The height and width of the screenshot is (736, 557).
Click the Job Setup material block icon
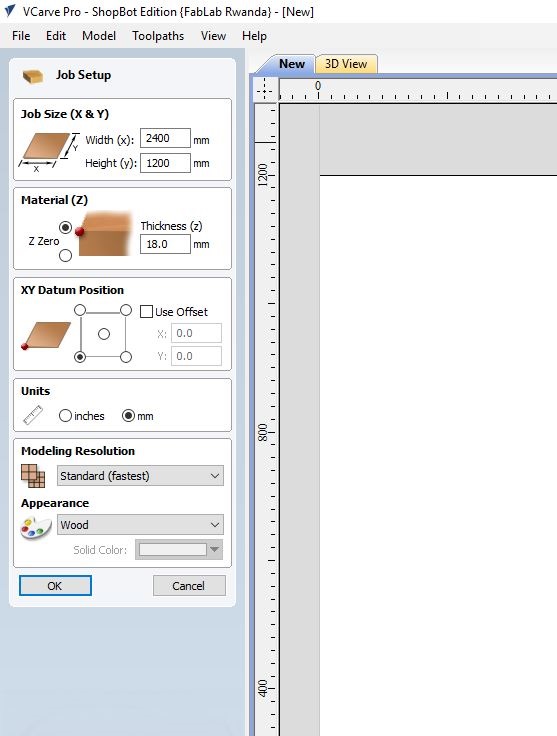pos(33,76)
